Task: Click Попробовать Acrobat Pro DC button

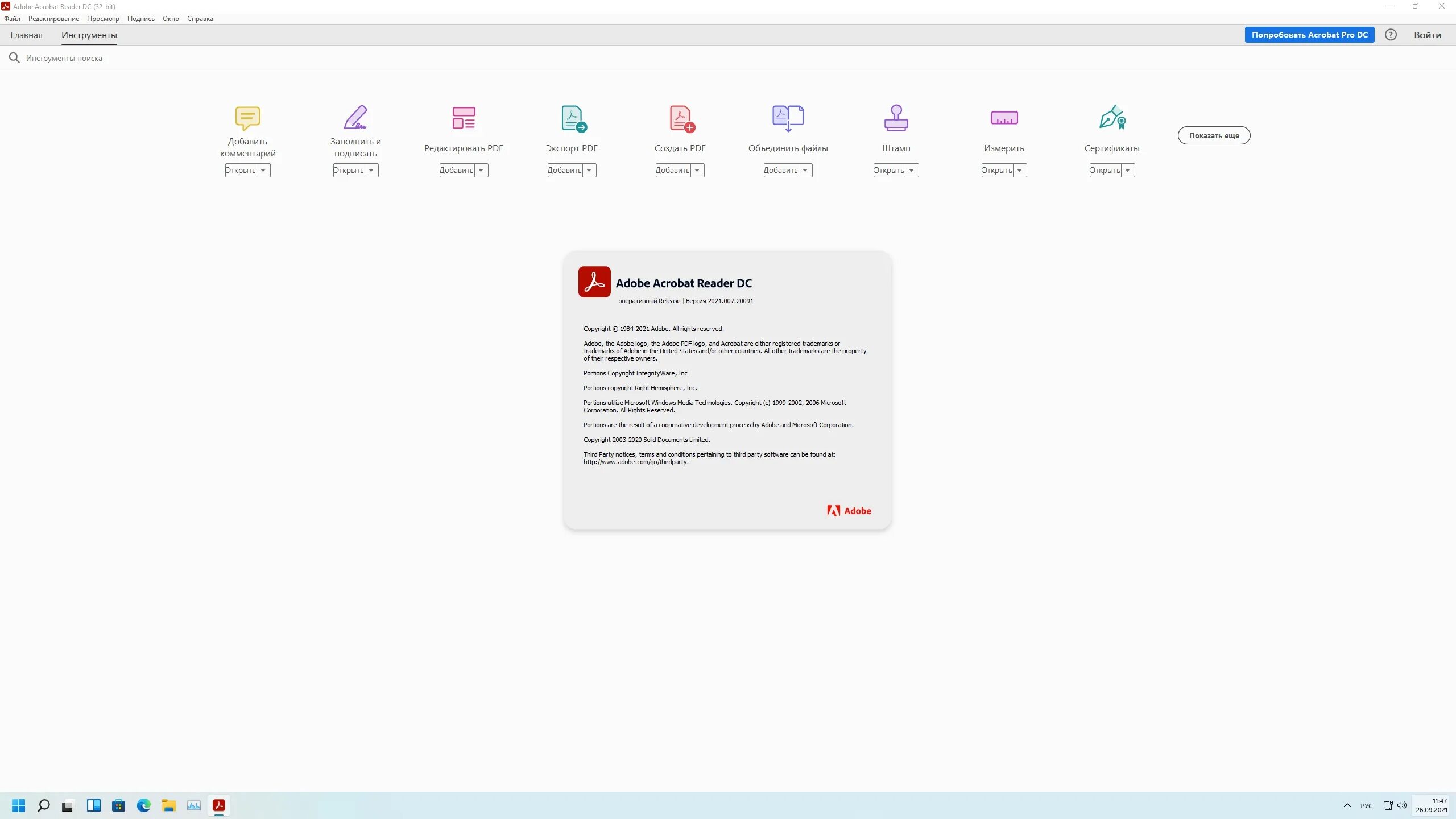Action: [x=1309, y=35]
